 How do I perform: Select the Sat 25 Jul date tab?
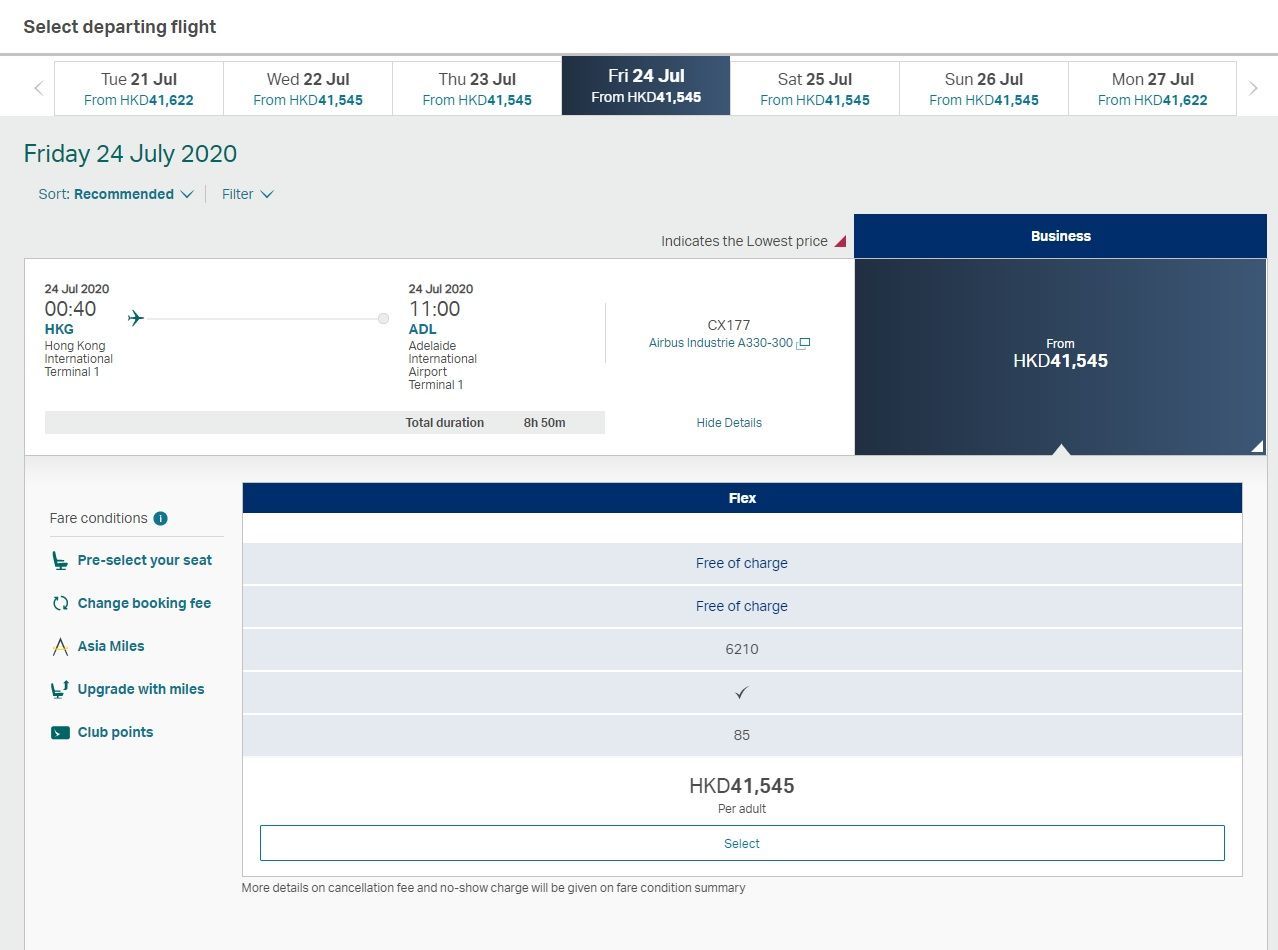click(x=815, y=88)
